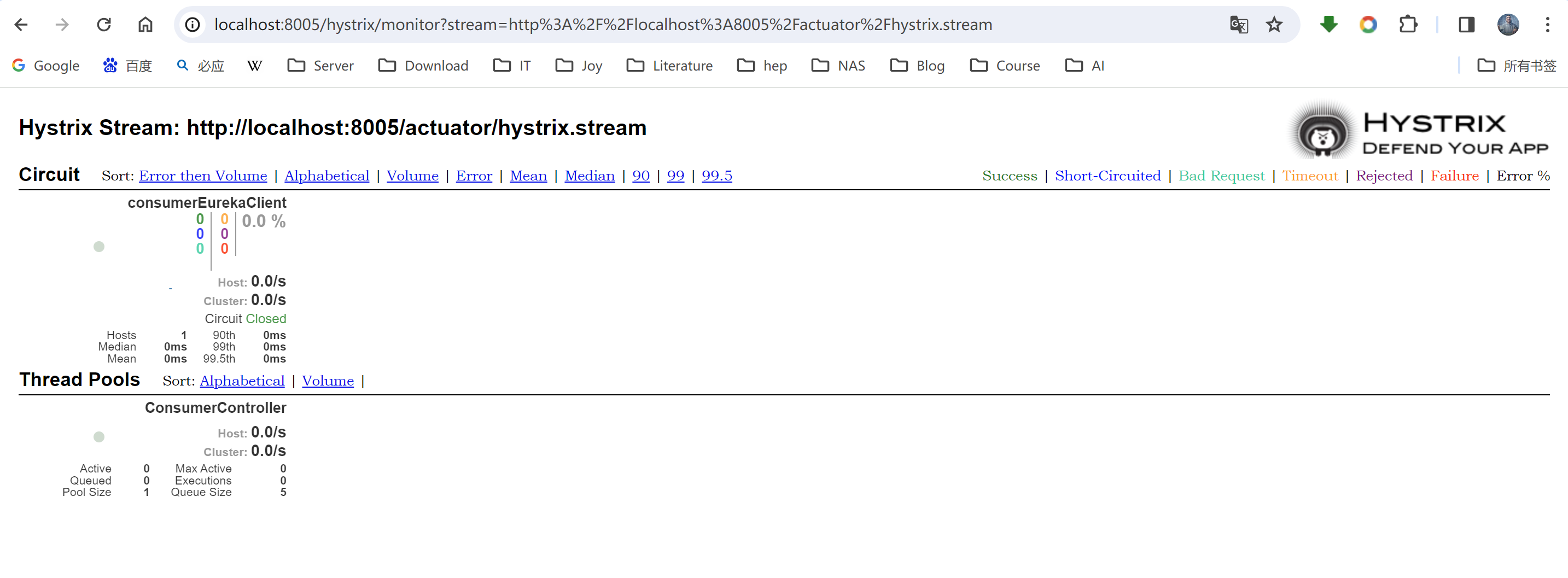The image size is (1568, 578).
Task: Sort circuits by Mean
Action: (528, 176)
